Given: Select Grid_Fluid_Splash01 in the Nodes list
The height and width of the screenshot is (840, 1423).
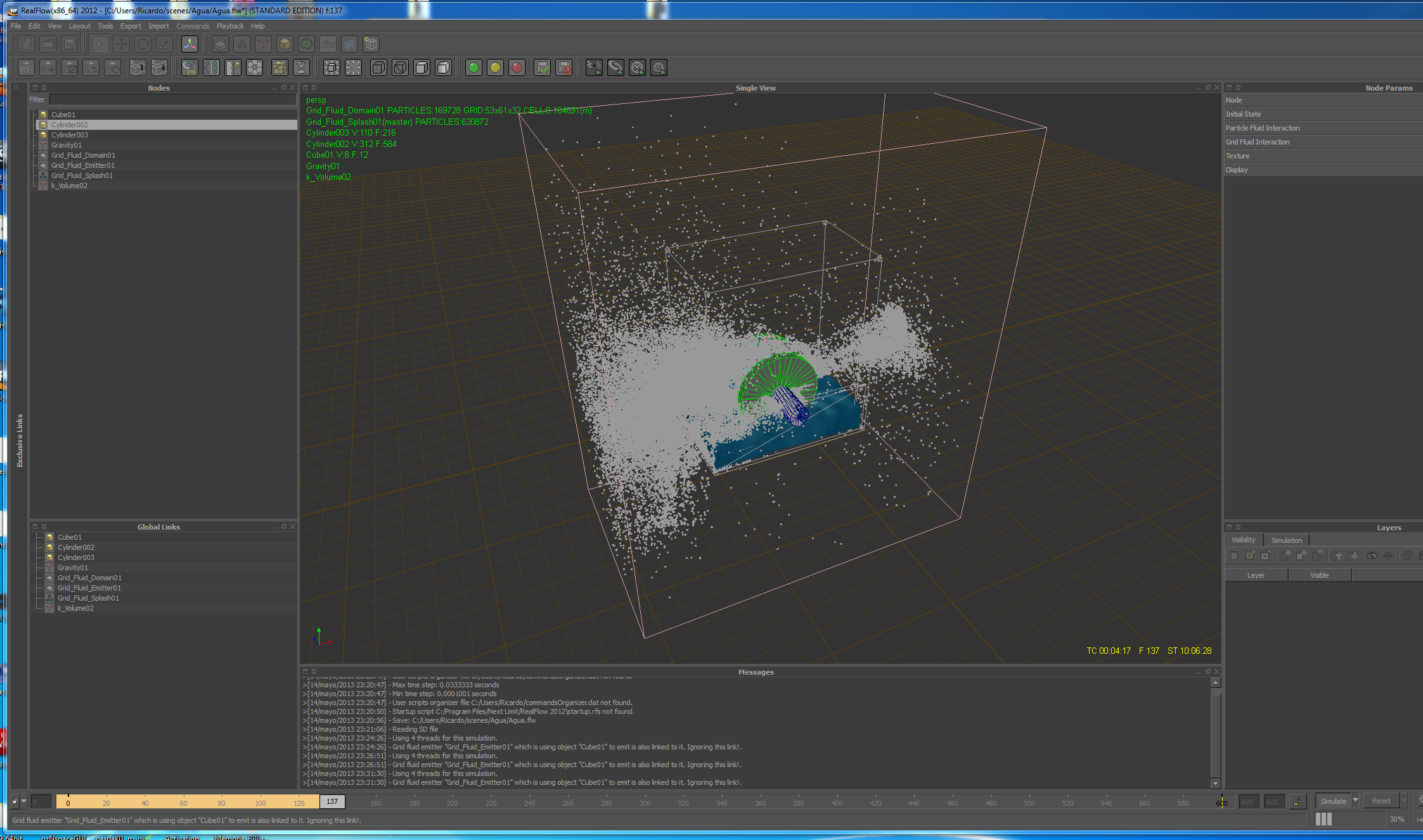Looking at the screenshot, I should point(82,175).
